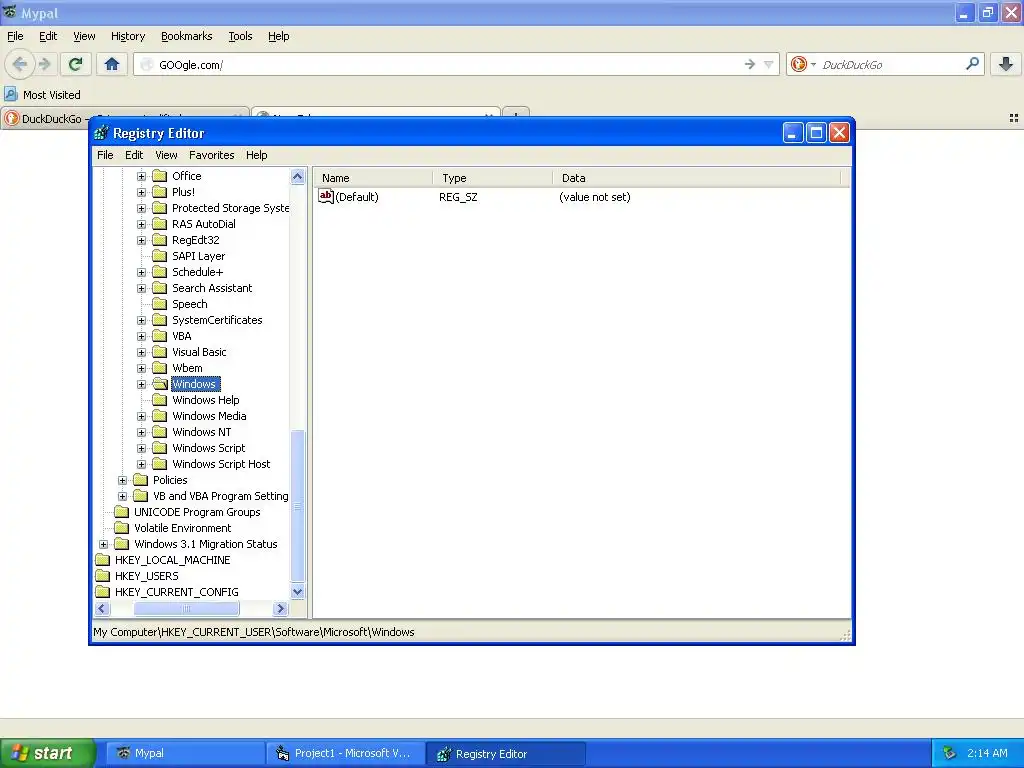This screenshot has height=768, width=1024.
Task: Click the open Windows folder icon
Action: pos(160,384)
